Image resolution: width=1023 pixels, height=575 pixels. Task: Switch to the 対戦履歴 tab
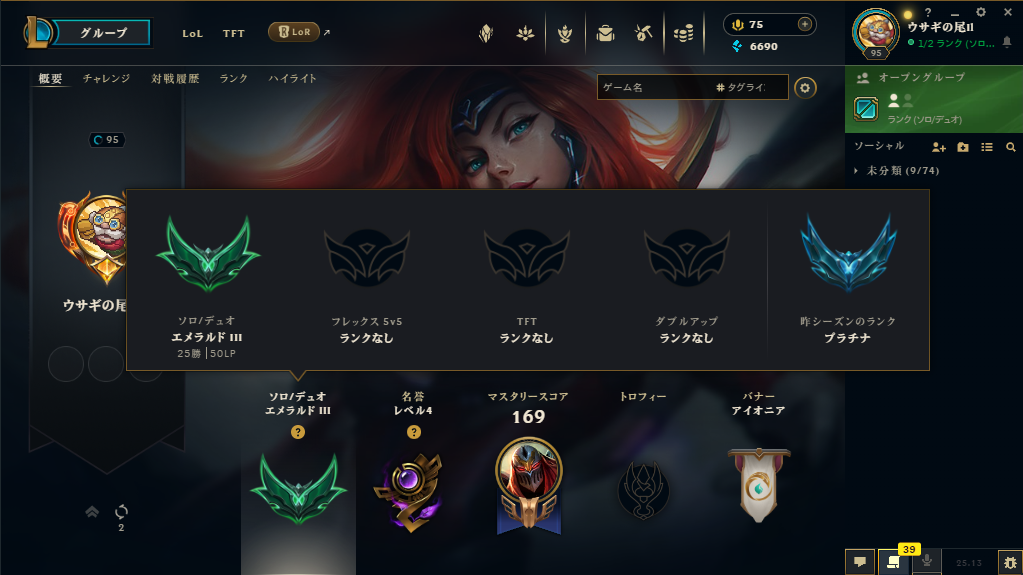click(175, 78)
